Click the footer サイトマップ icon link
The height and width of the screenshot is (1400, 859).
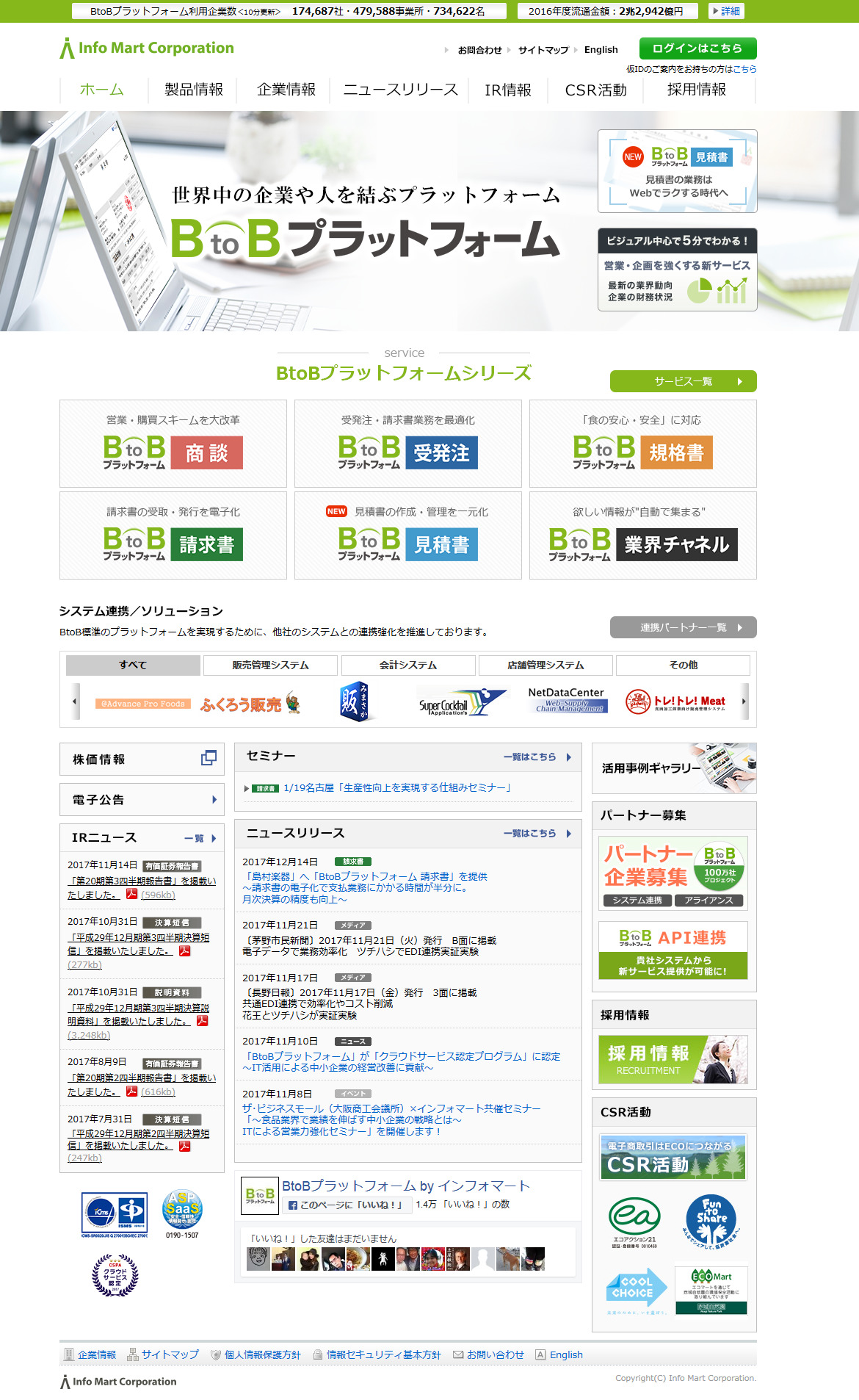(163, 1354)
